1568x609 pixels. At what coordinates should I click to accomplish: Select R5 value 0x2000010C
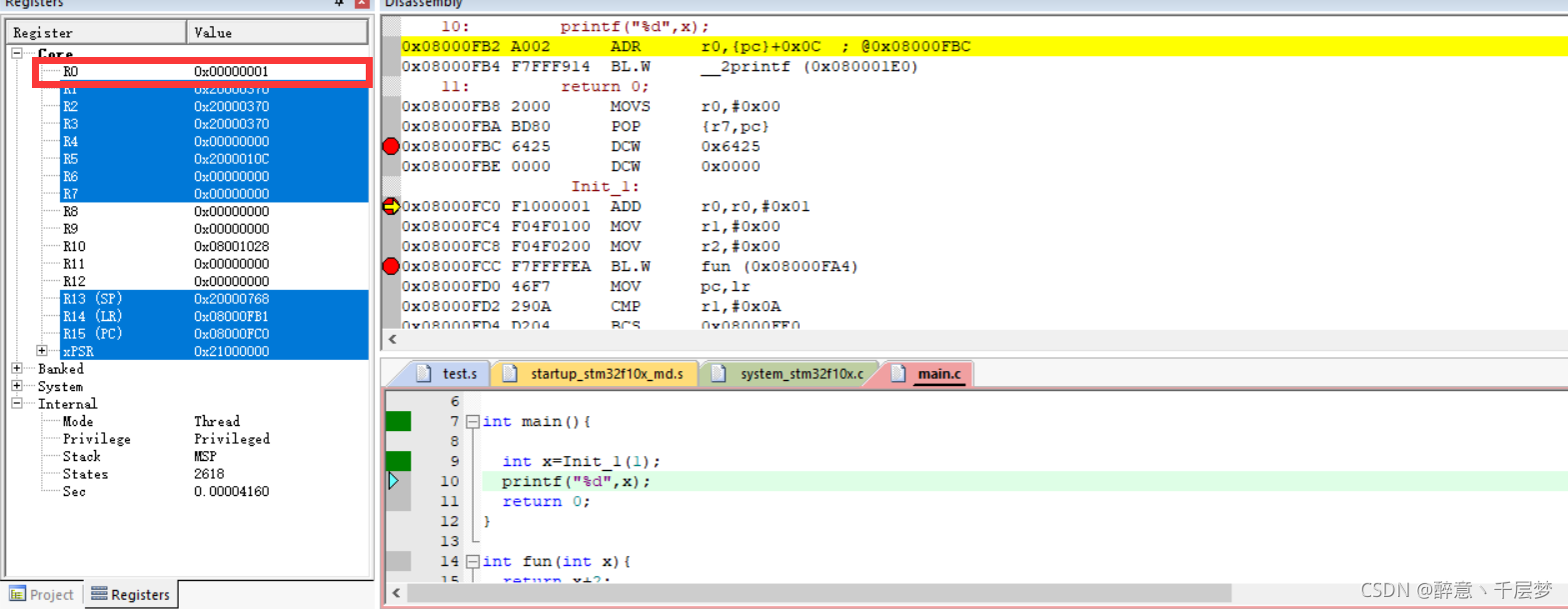pyautogui.click(x=231, y=159)
